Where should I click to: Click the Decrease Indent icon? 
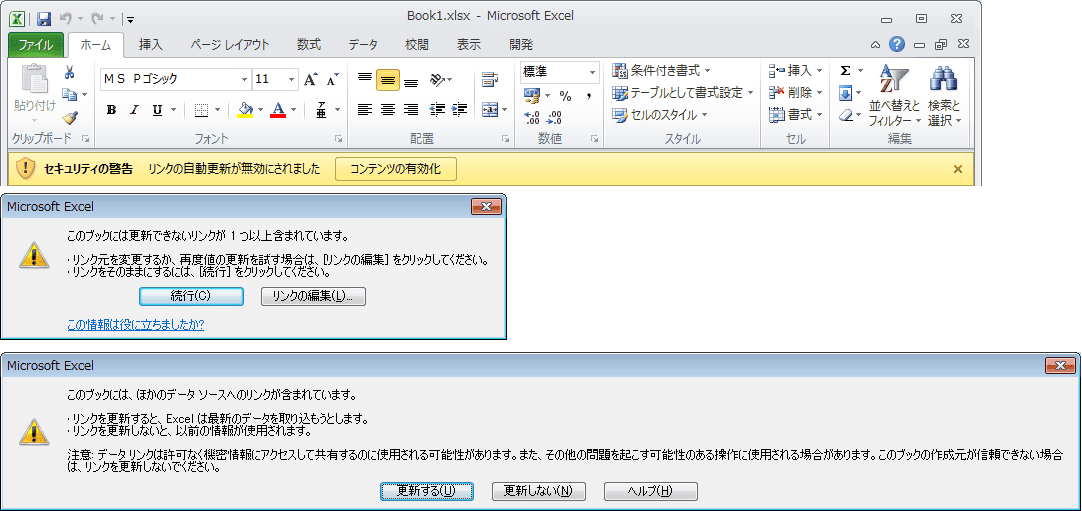437,110
